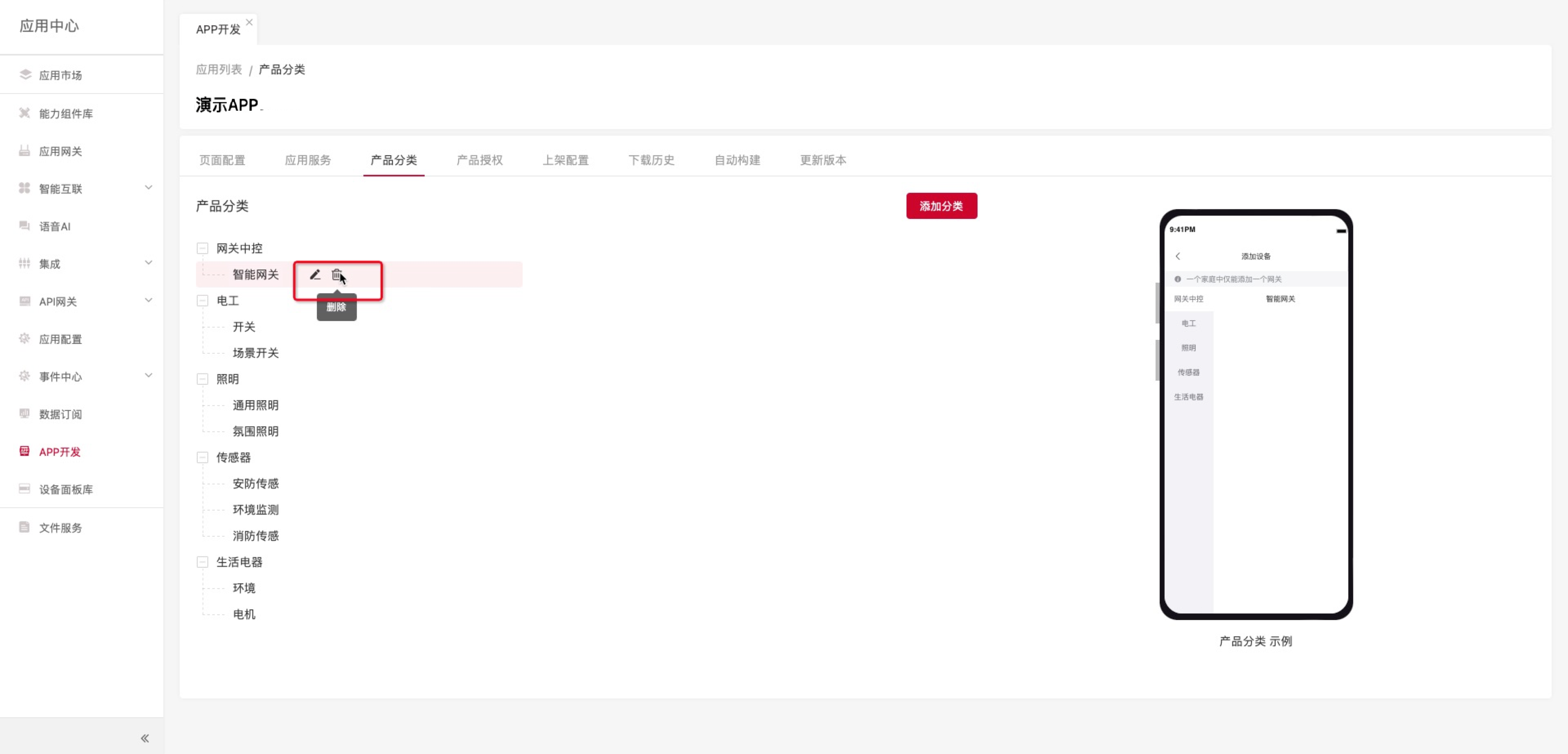This screenshot has height=754, width=1568.
Task: Click the 应用市场 sidebar icon
Action: (x=25, y=75)
